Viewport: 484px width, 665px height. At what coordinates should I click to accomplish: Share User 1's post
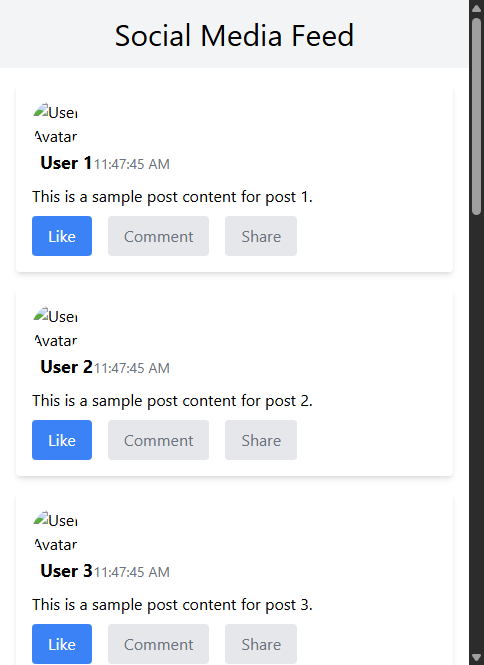pos(261,236)
